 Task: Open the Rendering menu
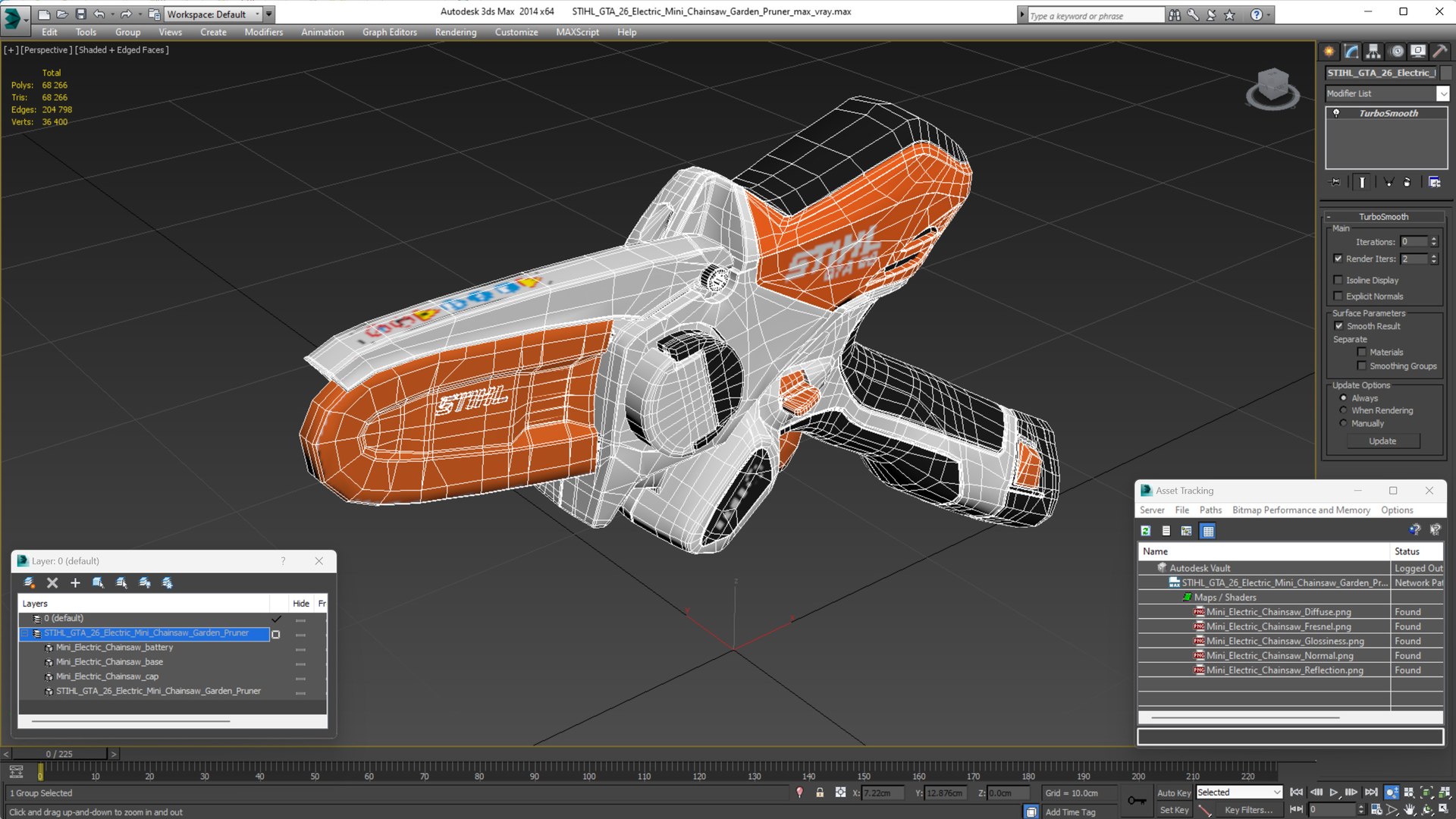(456, 32)
